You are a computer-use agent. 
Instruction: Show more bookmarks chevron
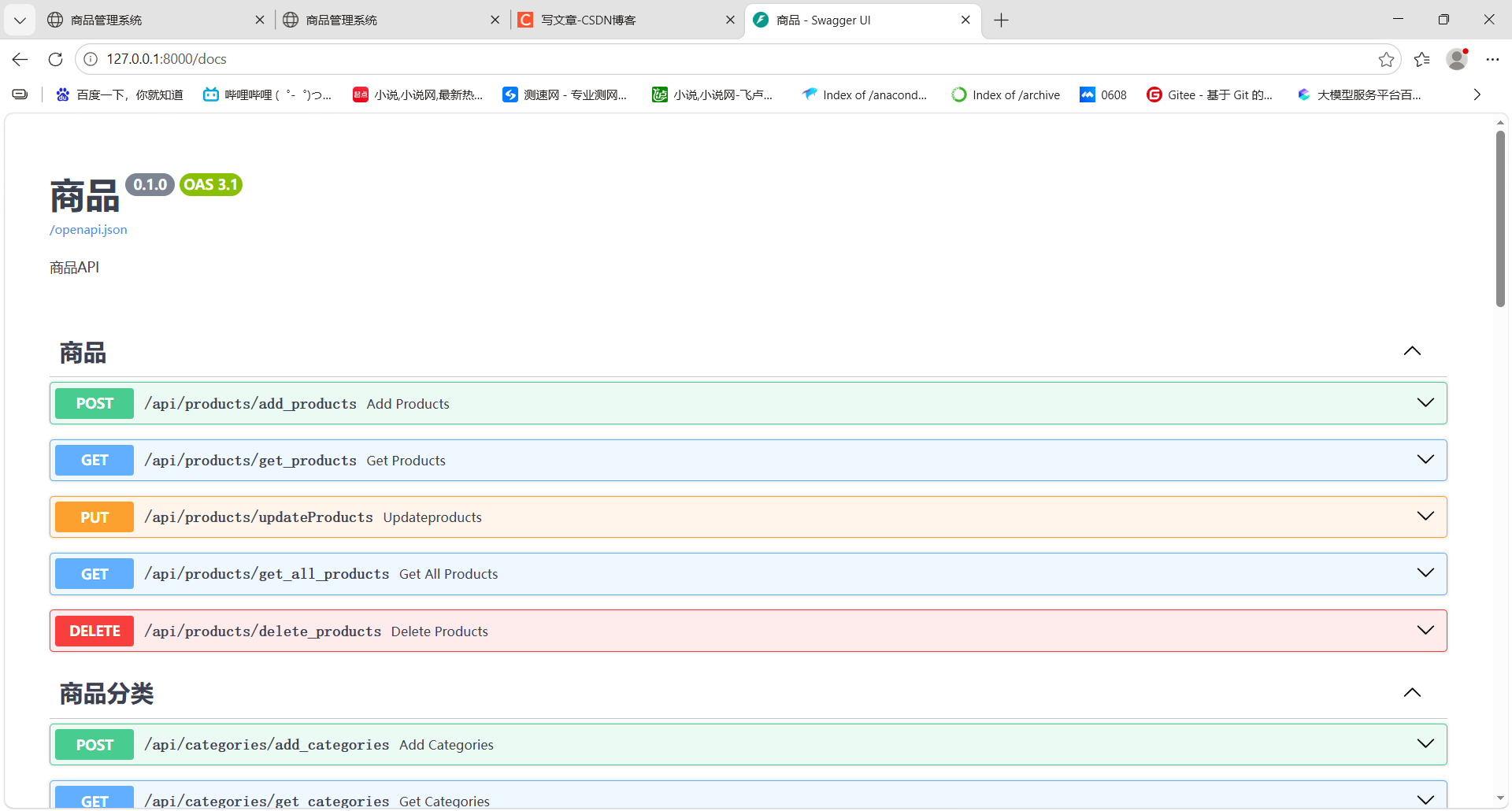tap(1477, 94)
